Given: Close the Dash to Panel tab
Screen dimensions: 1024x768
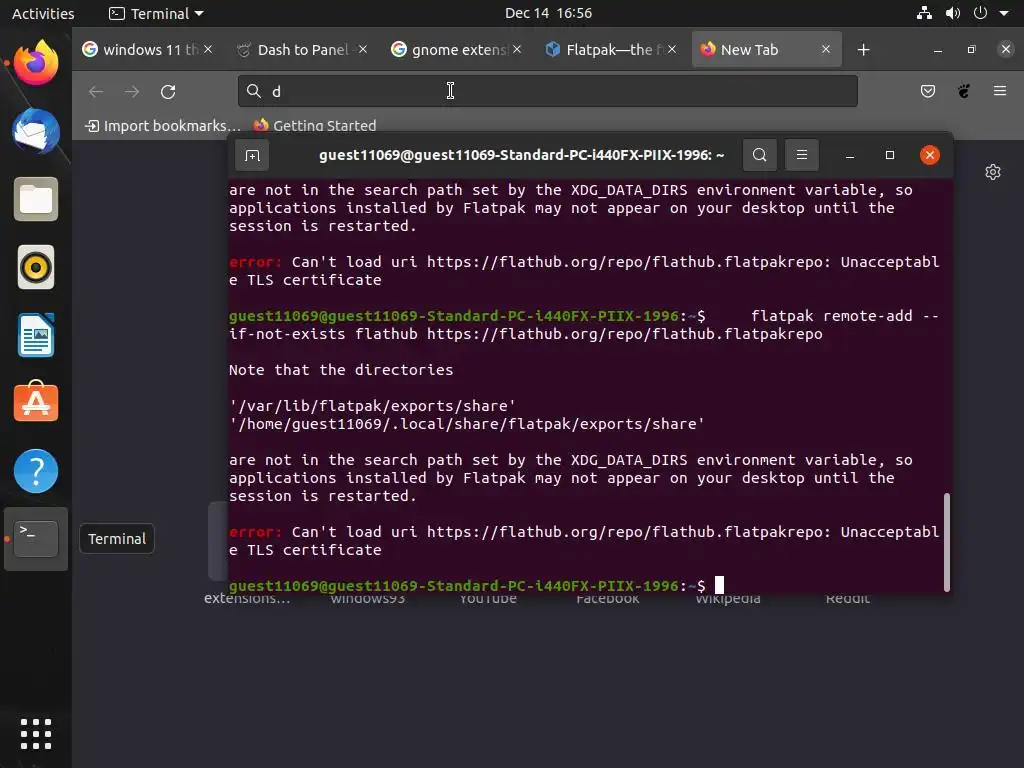Looking at the screenshot, I should [x=363, y=50].
